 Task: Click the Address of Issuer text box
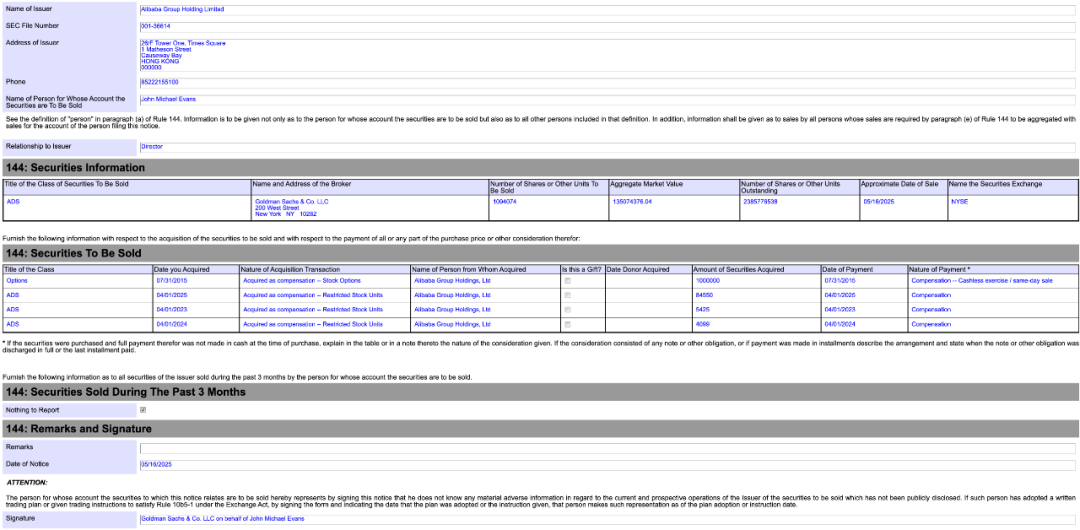pos(607,55)
